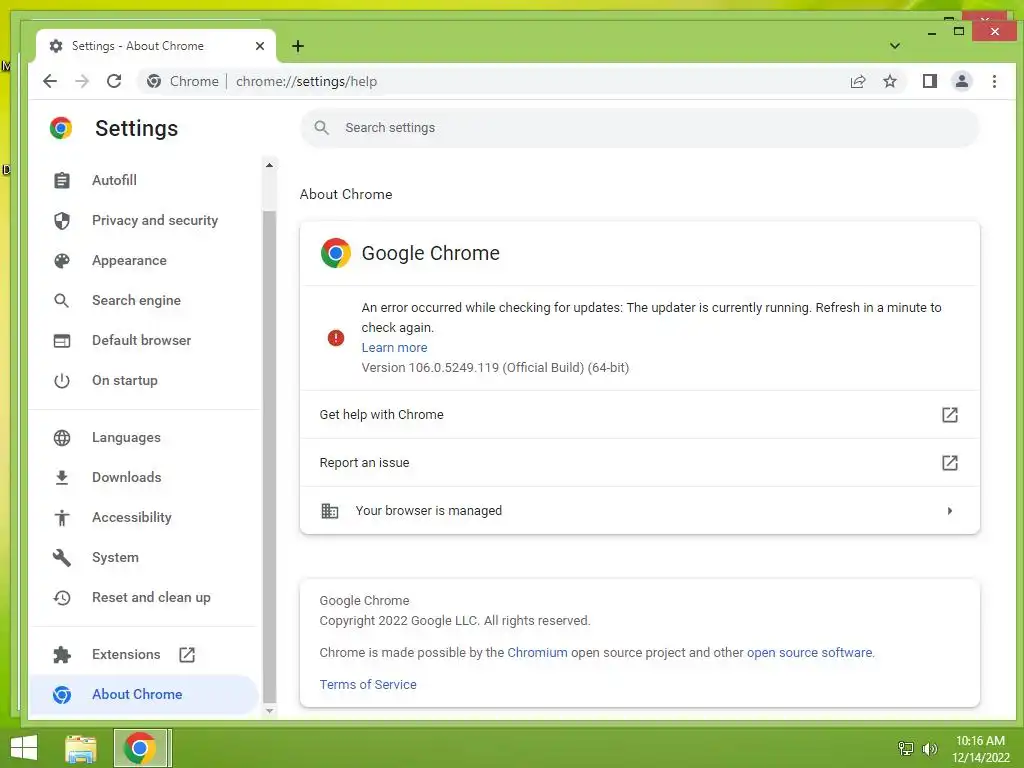The image size is (1024, 768).
Task: Click sidebar scrollbar down arrow
Action: pyautogui.click(x=270, y=711)
